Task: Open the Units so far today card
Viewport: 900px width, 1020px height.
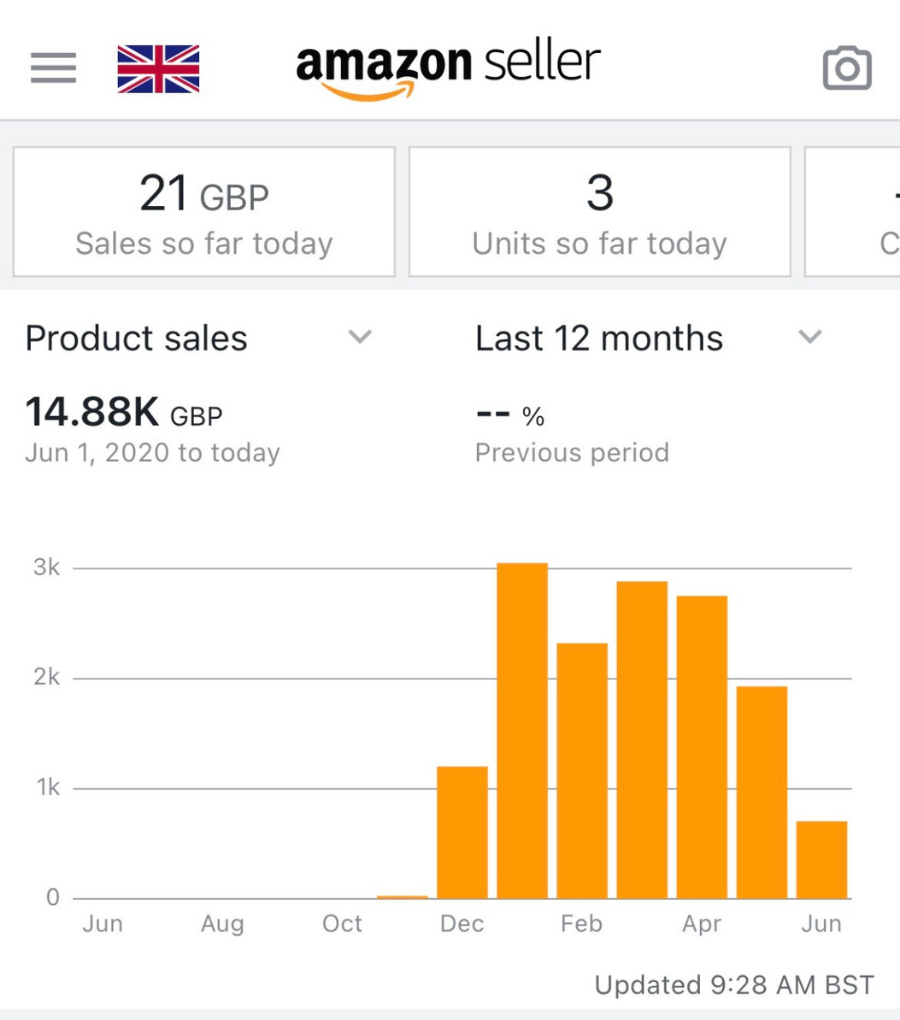Action: pos(599,211)
